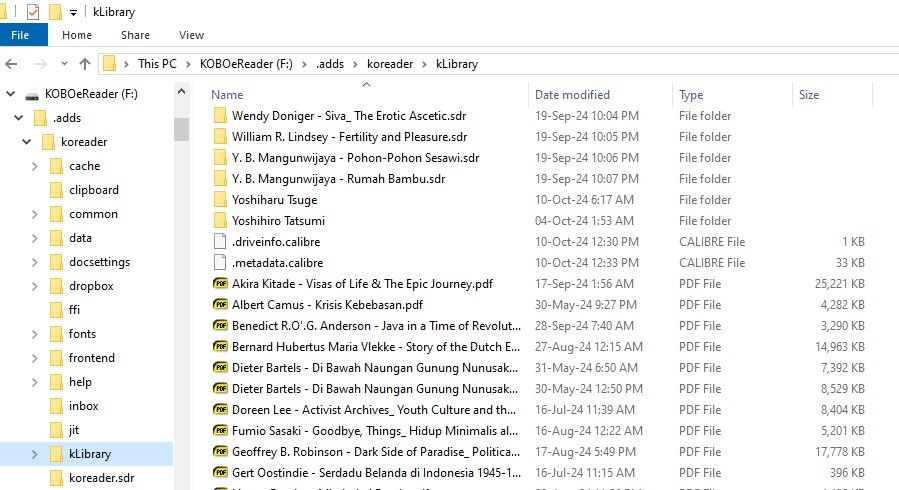Viewport: 899px width, 490px height.
Task: Click This PC in the address bar
Action: [157, 64]
